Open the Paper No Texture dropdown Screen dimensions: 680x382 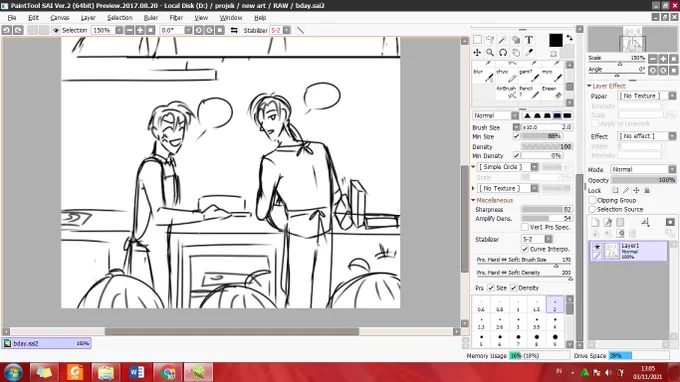tap(647, 96)
